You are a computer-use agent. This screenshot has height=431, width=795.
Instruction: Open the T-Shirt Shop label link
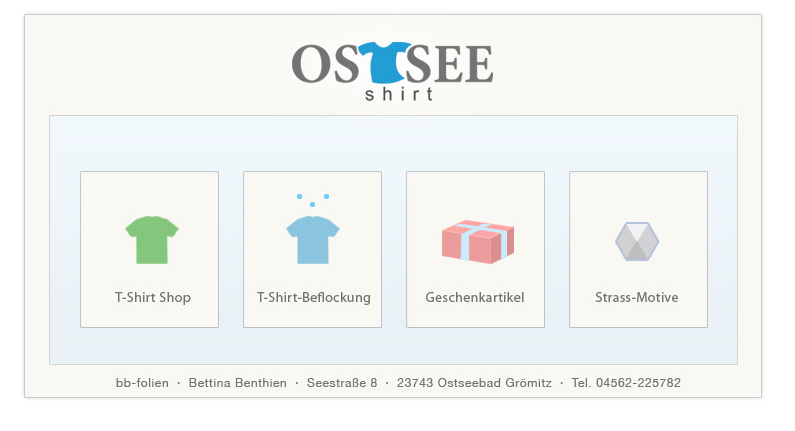(153, 298)
